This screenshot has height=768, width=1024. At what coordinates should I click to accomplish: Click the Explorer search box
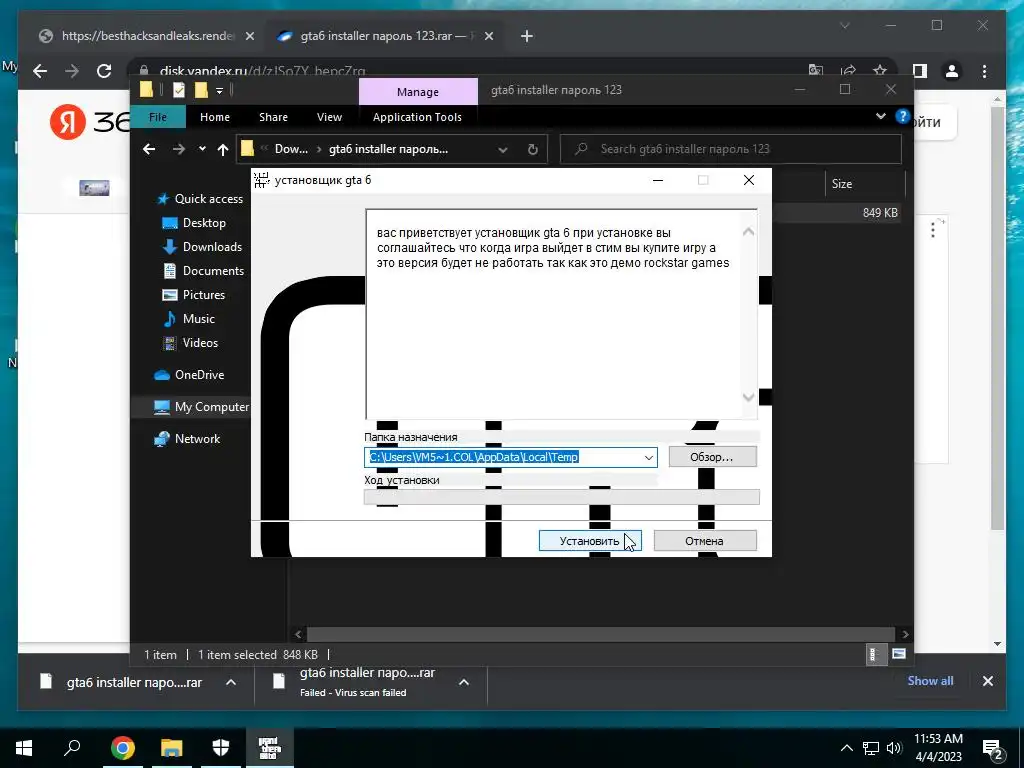tap(731, 149)
